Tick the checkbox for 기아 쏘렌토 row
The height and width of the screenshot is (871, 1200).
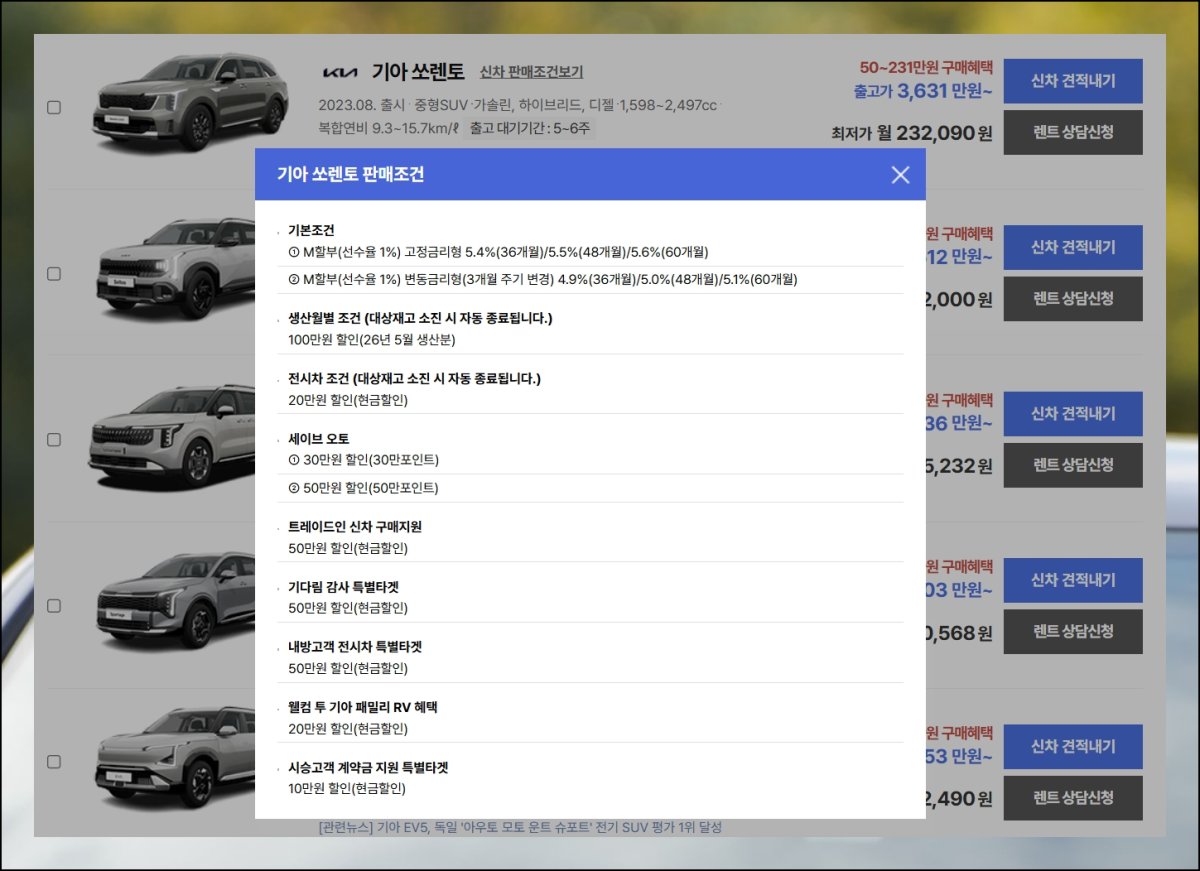tap(54, 107)
